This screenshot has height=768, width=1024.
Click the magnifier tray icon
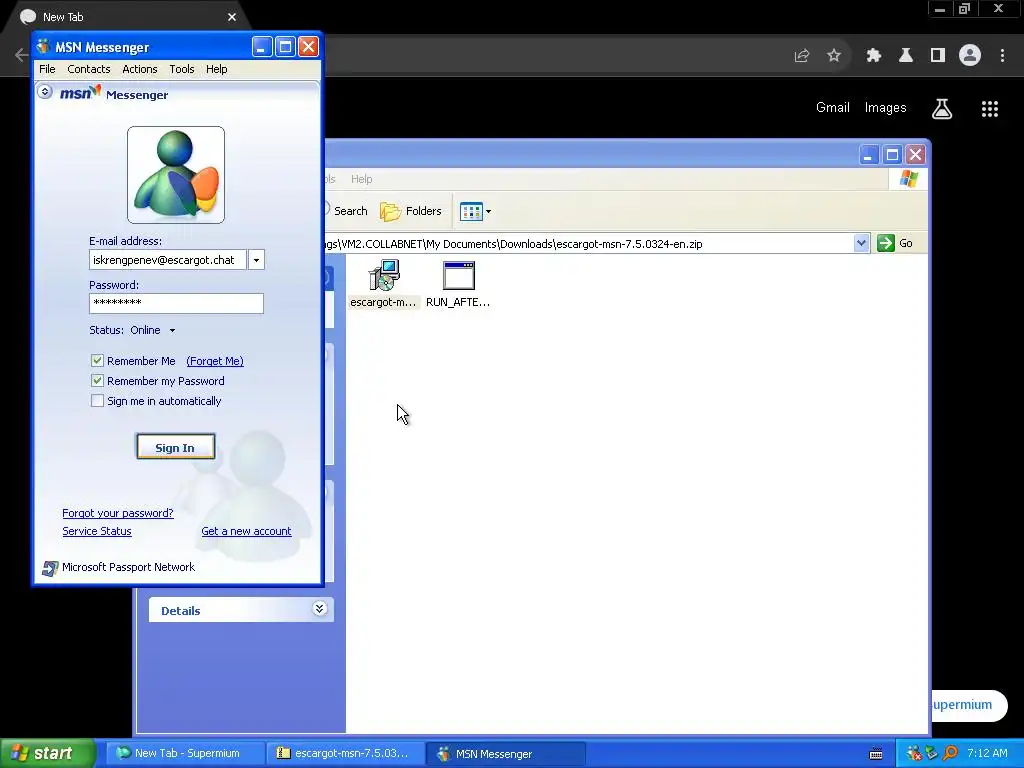950,754
